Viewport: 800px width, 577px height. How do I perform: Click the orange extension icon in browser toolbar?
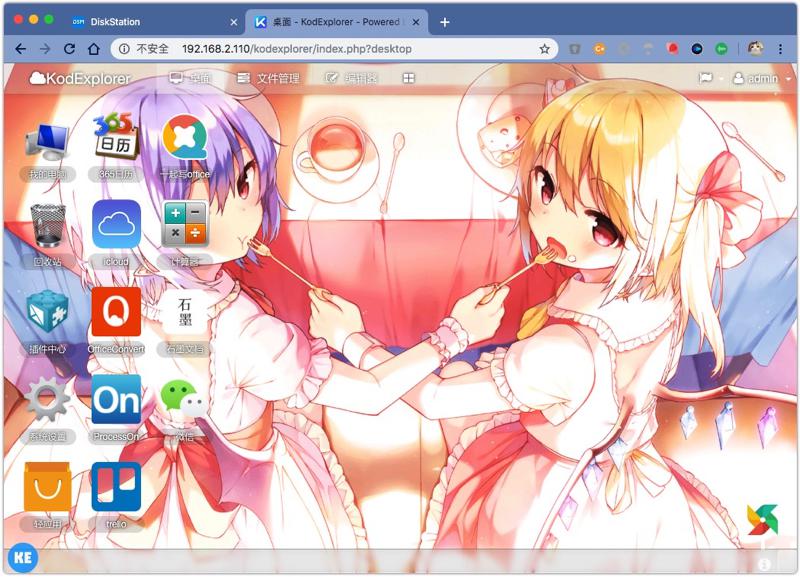tap(599, 49)
